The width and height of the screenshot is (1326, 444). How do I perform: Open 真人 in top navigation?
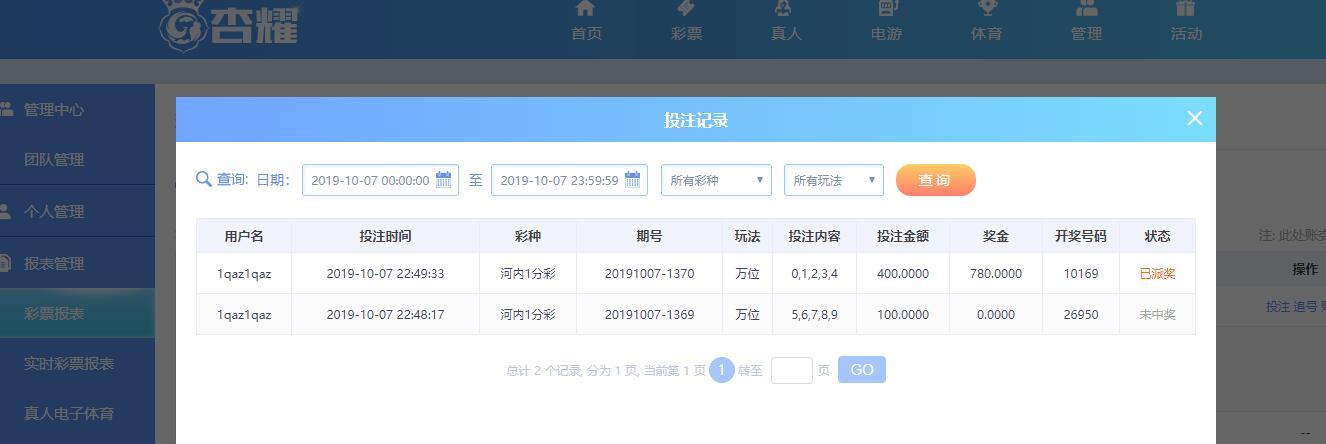tap(786, 33)
